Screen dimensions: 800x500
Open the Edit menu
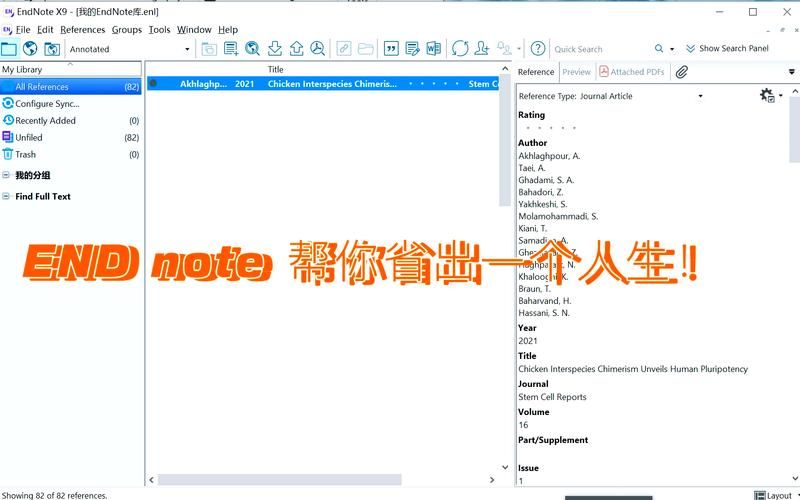[45, 30]
